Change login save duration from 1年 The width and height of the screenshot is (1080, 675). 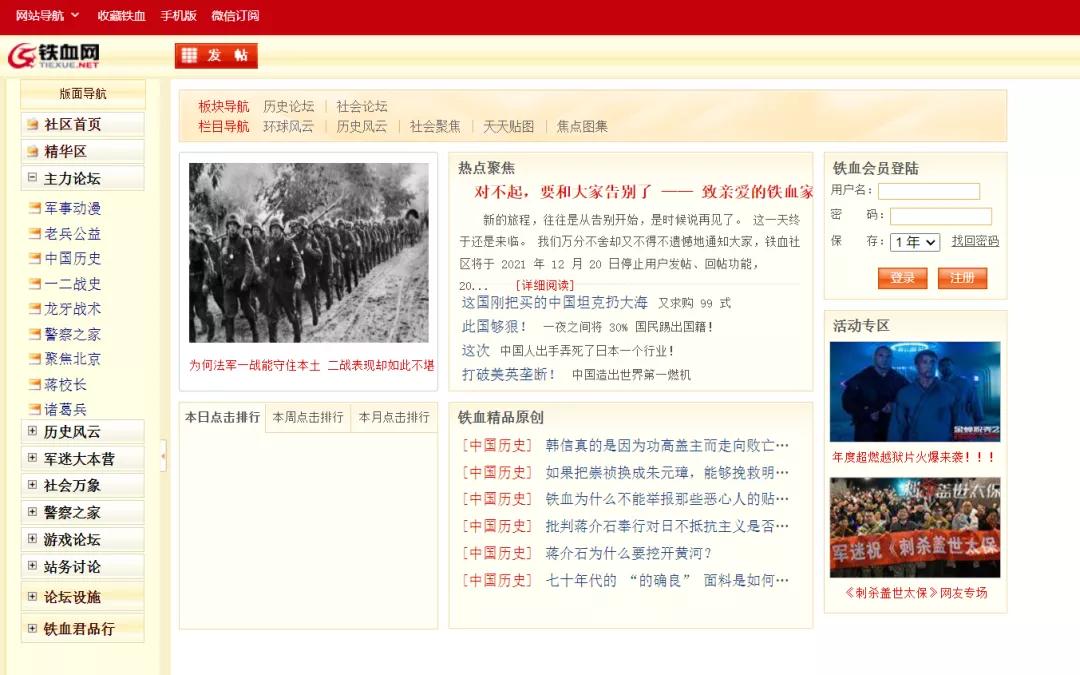(913, 241)
